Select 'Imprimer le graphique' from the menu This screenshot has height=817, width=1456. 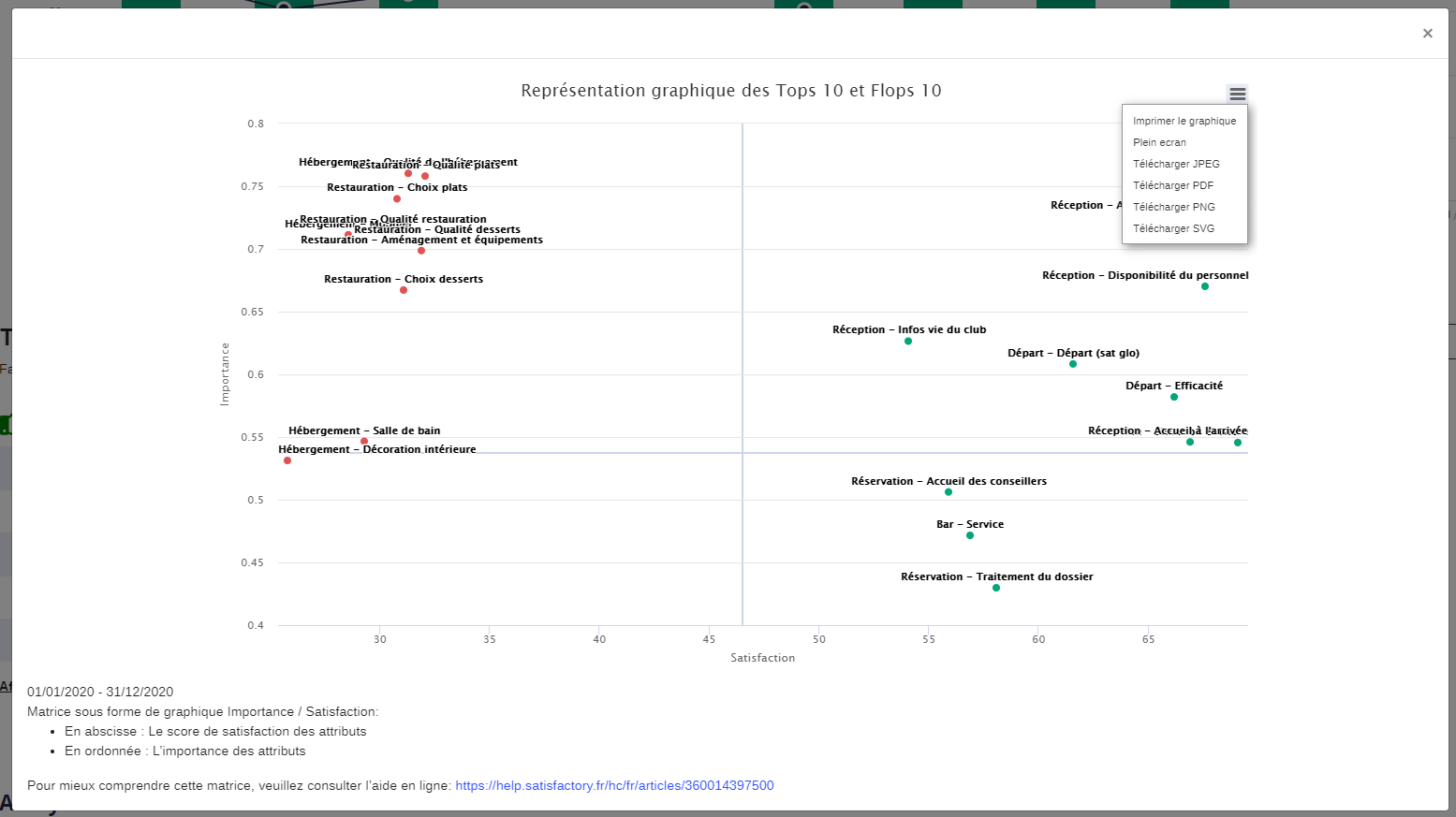coord(1184,121)
